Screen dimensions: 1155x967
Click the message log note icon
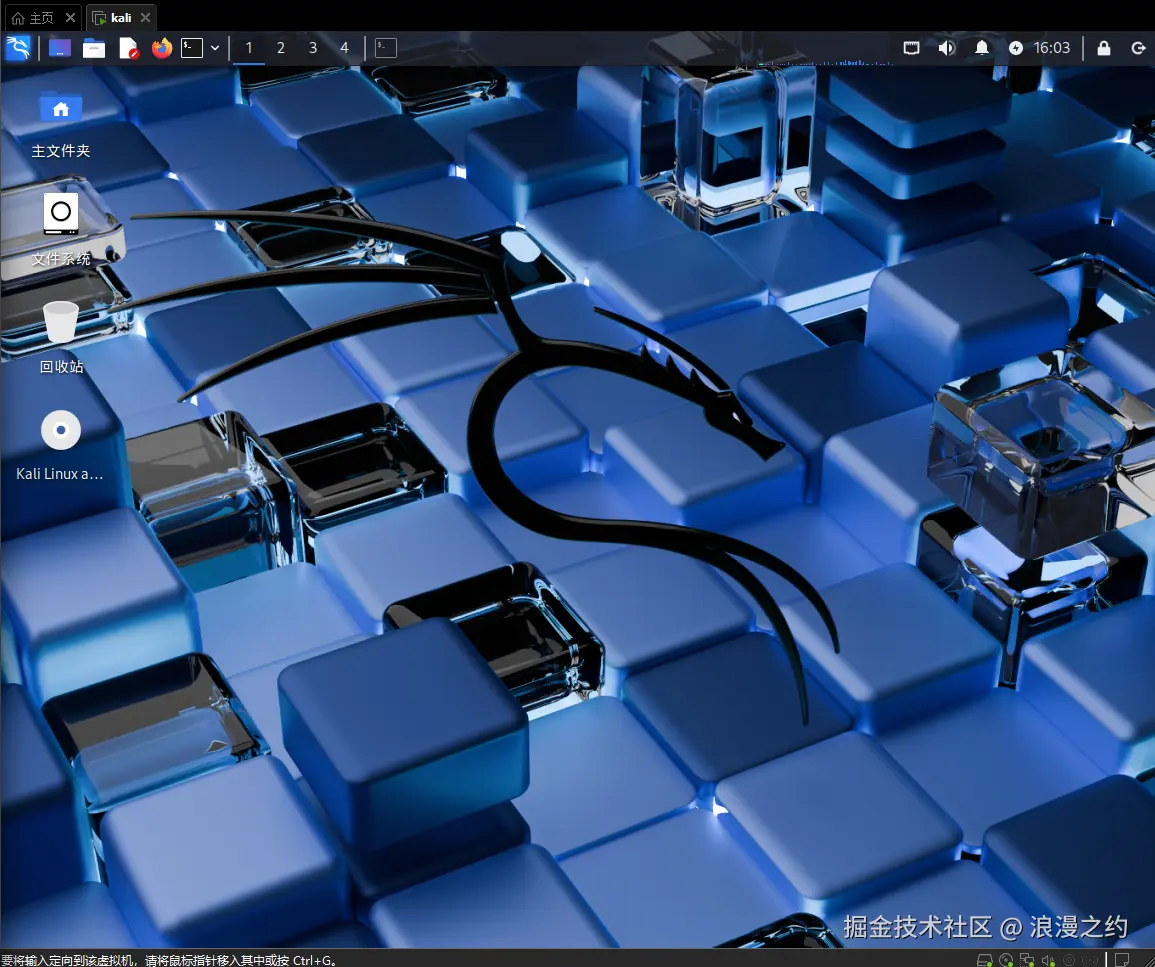coord(1122,960)
